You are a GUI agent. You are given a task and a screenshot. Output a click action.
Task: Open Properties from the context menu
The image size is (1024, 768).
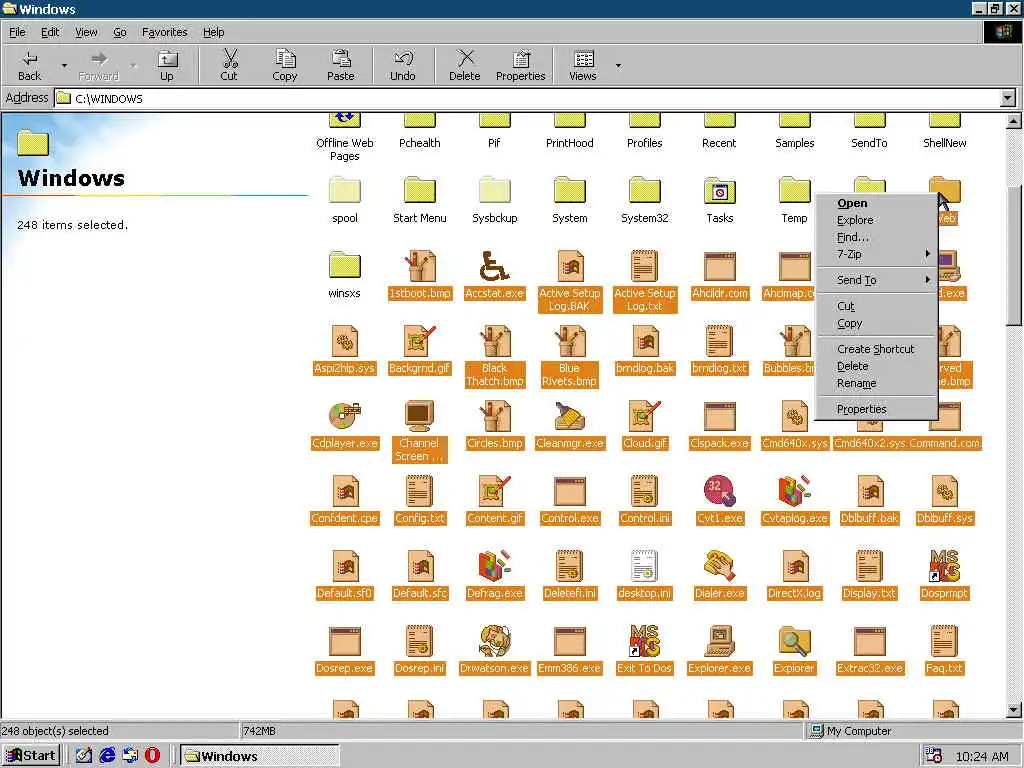click(x=876, y=409)
